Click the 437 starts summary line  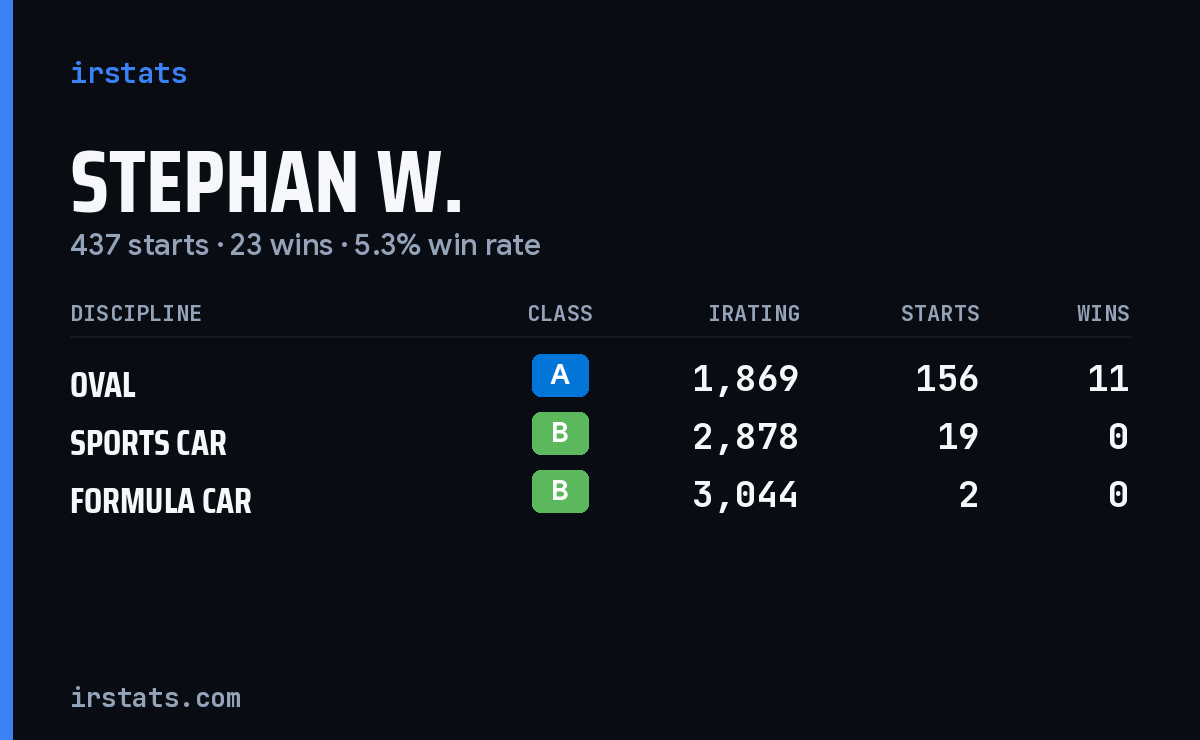[x=305, y=245]
